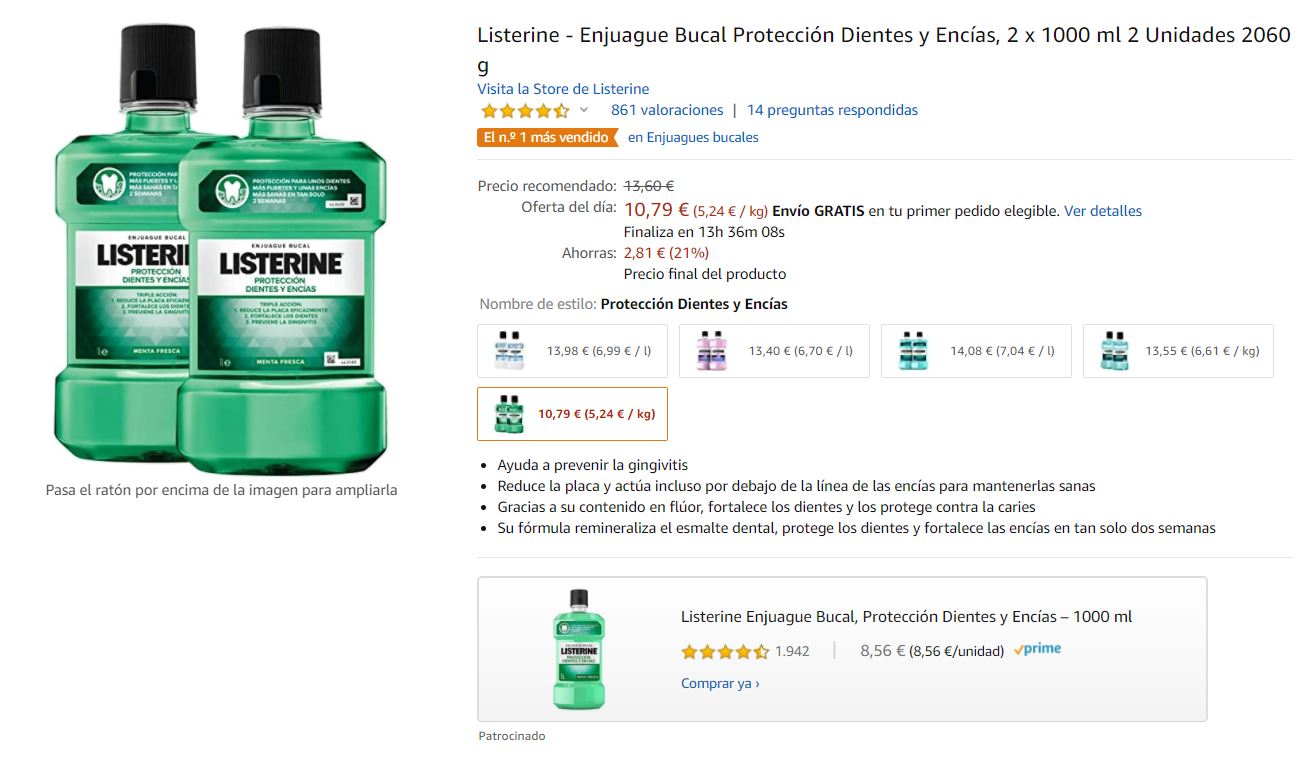Open Ver detalles shipping link
Screen dimensions: 1315x759
point(1102,211)
